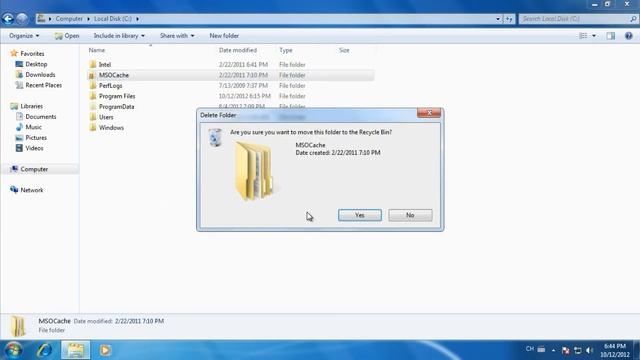
Task: Click the Intel folder icon
Action: pyautogui.click(x=93, y=64)
